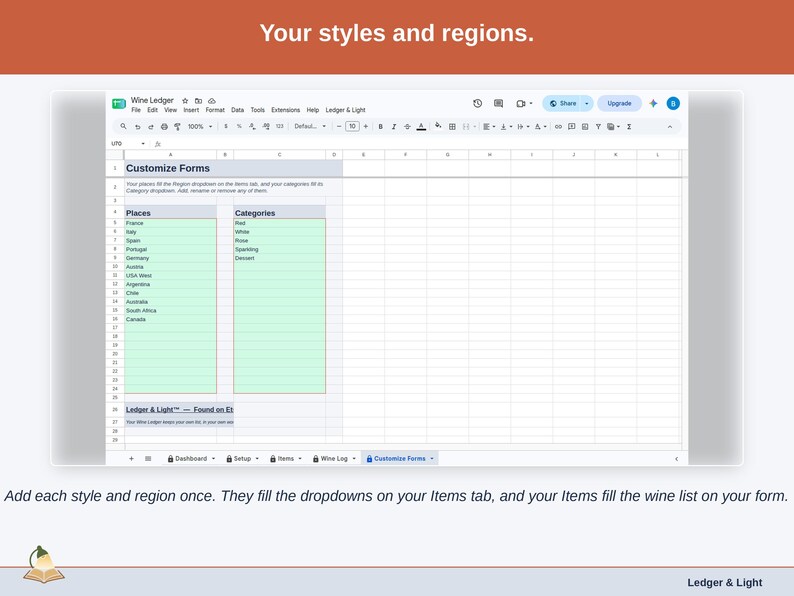Insert a link
This screenshot has height=596, width=794.
coord(558,127)
